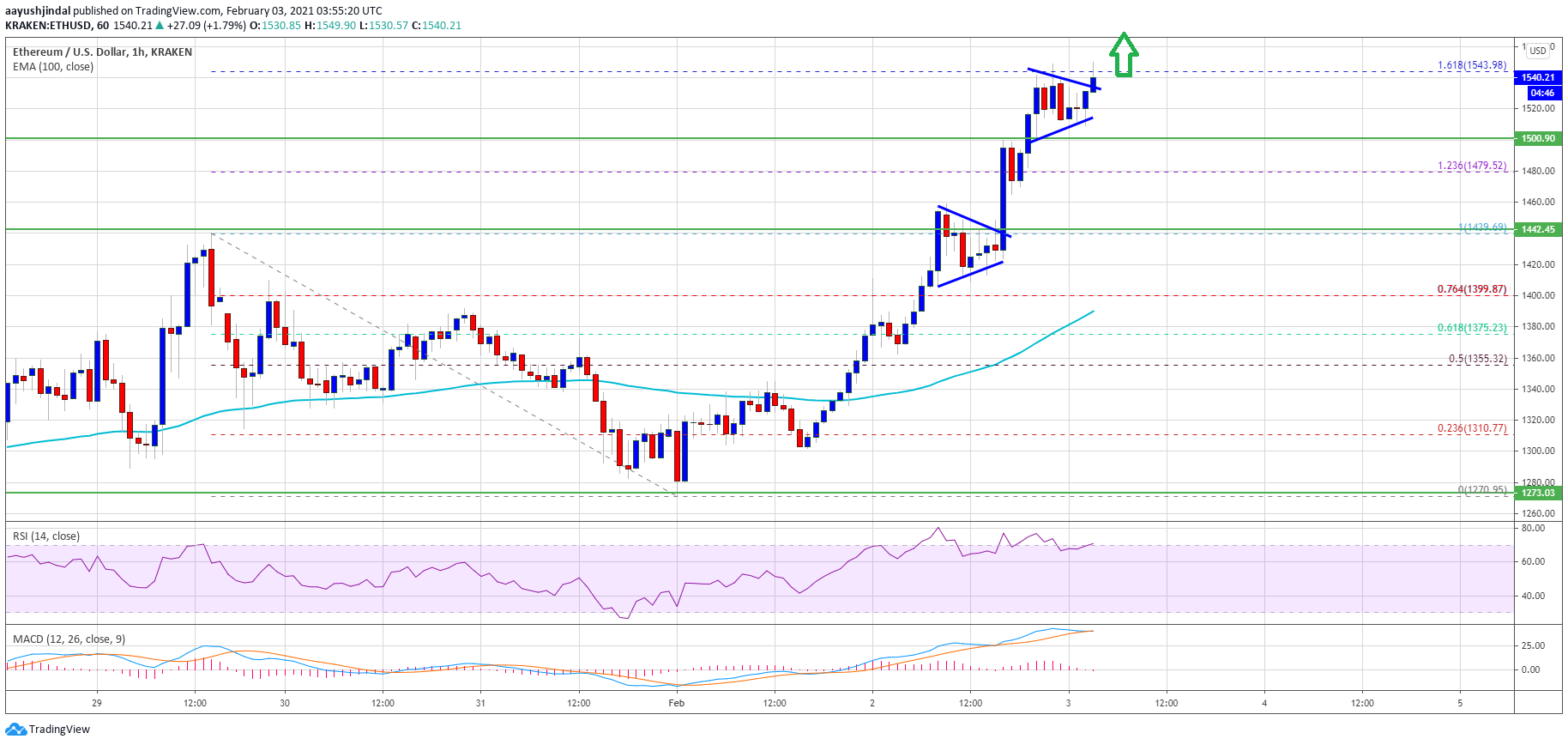Click the green up arrow annotation
Screen dimensions: 1568x745
(x=1123, y=55)
